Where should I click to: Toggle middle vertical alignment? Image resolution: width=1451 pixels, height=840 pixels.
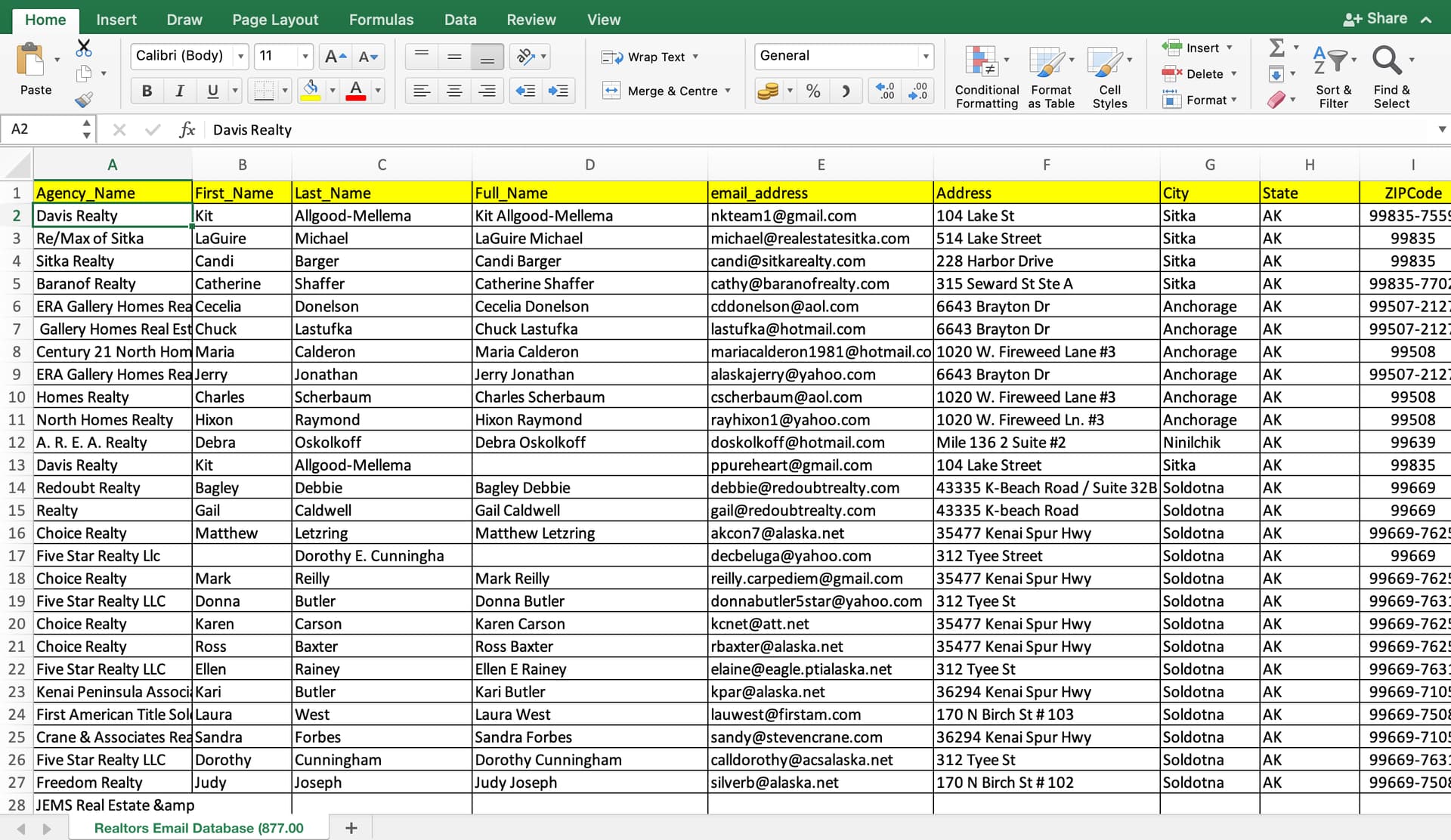pyautogui.click(x=454, y=57)
